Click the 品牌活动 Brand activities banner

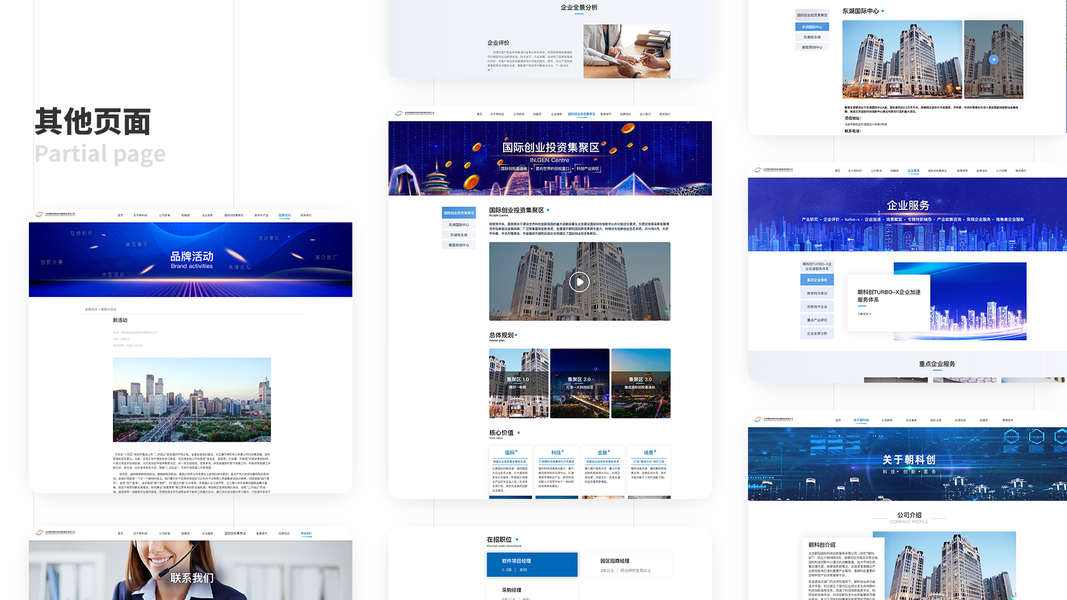click(191, 259)
